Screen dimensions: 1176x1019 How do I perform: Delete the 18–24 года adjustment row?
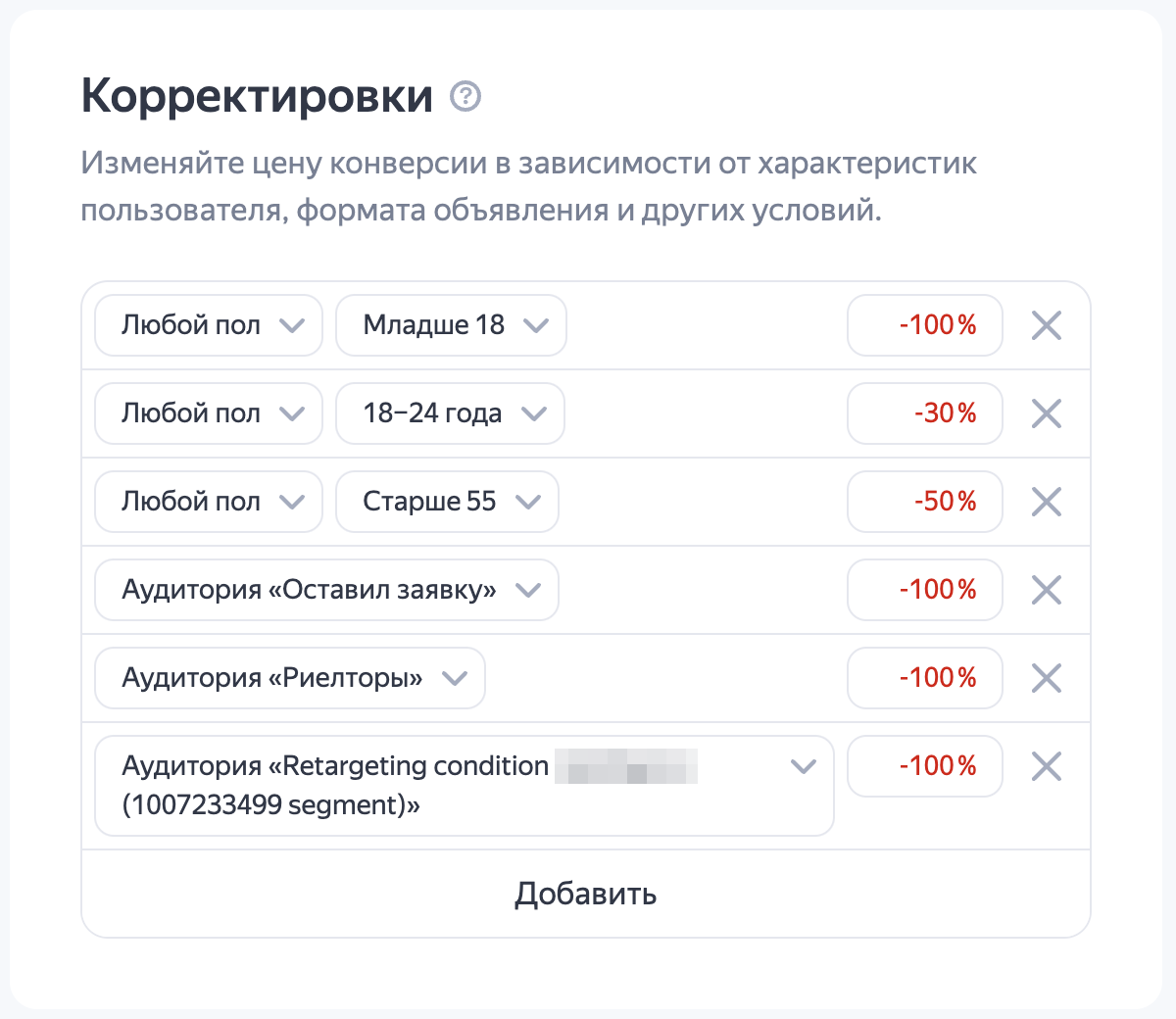[x=1047, y=413]
